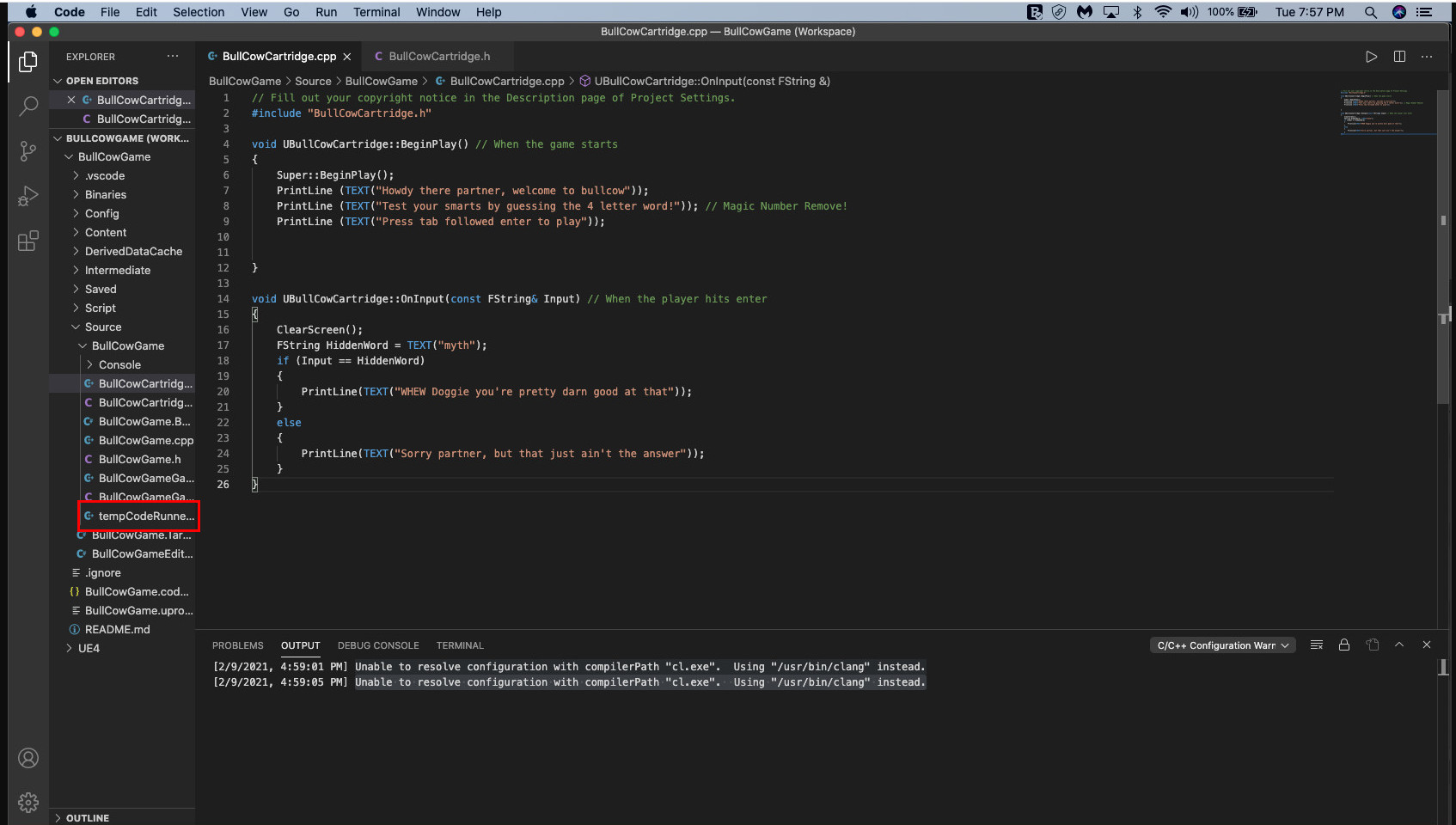
Task: Open the Extensions view
Action: (28, 241)
